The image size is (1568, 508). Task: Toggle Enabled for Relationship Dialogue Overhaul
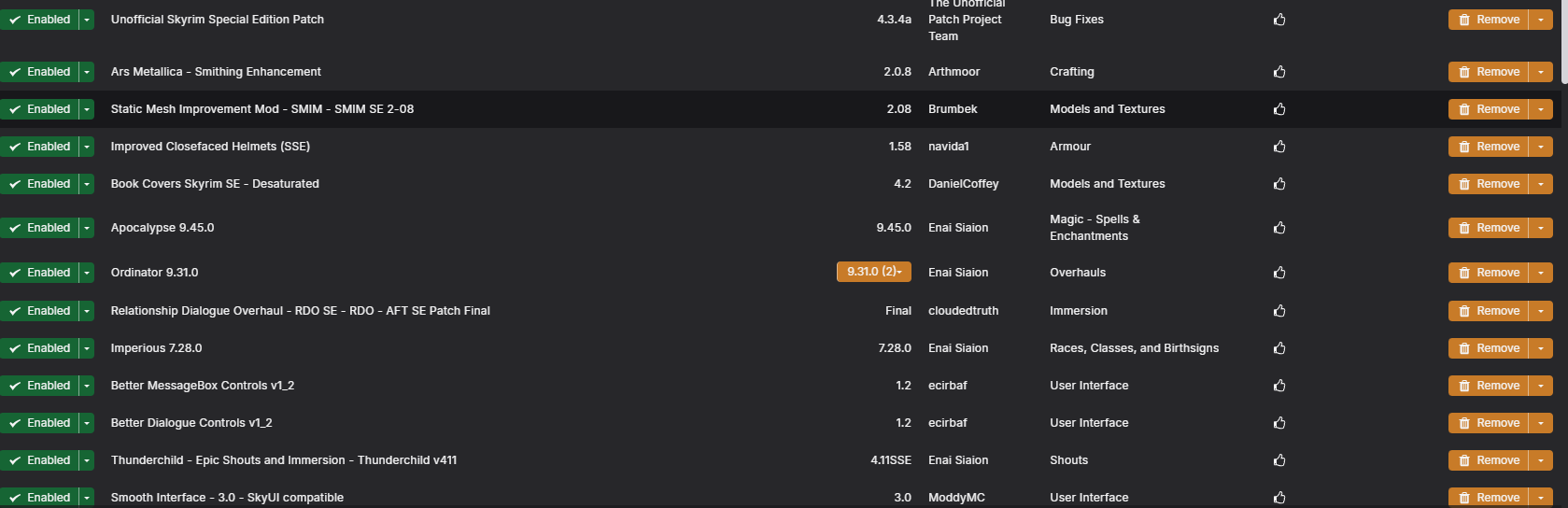[39, 311]
